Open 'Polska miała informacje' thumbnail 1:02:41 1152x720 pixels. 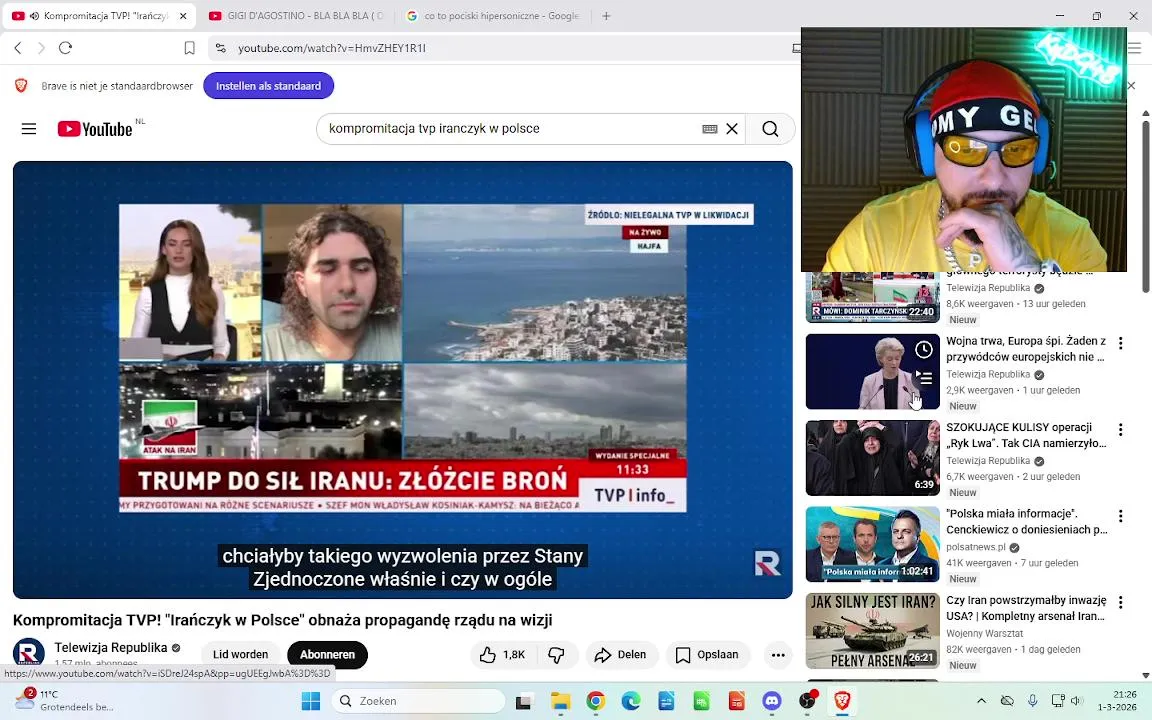point(873,544)
